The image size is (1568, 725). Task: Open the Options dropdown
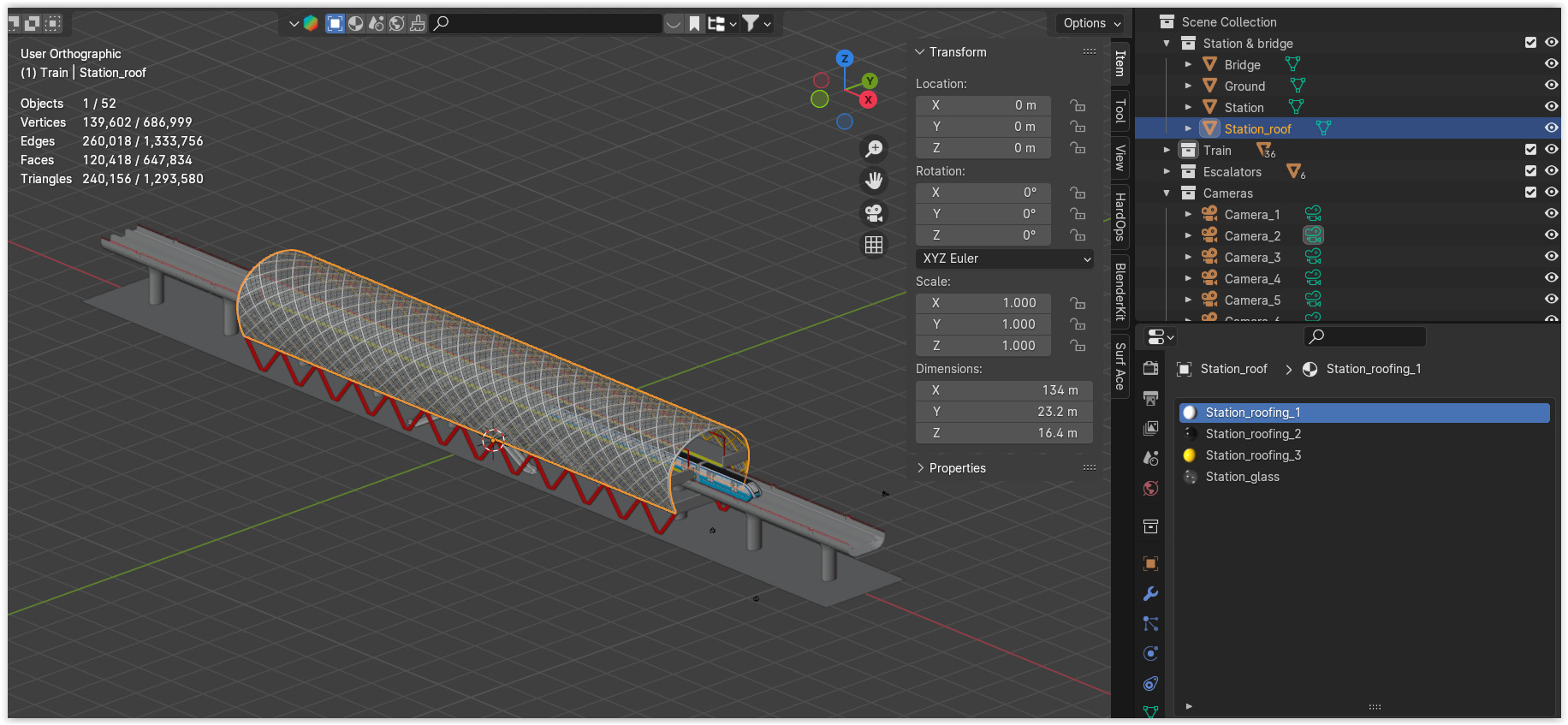(x=1091, y=23)
